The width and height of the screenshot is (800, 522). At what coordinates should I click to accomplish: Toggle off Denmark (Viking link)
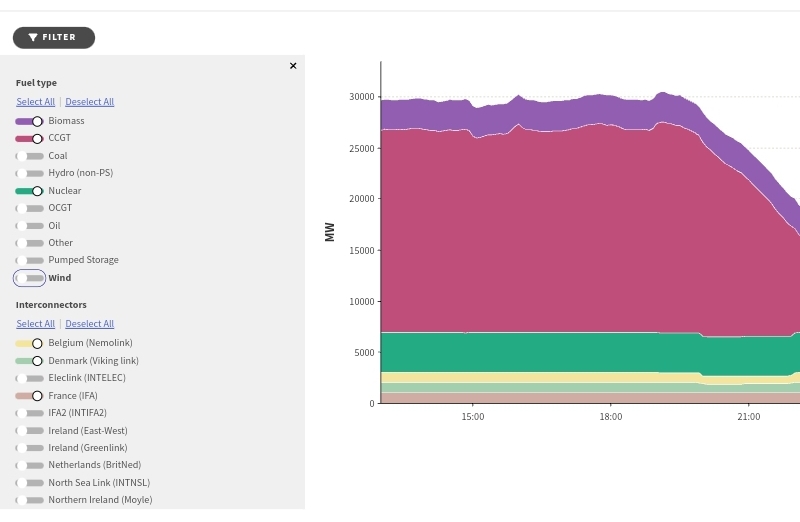pos(29,361)
